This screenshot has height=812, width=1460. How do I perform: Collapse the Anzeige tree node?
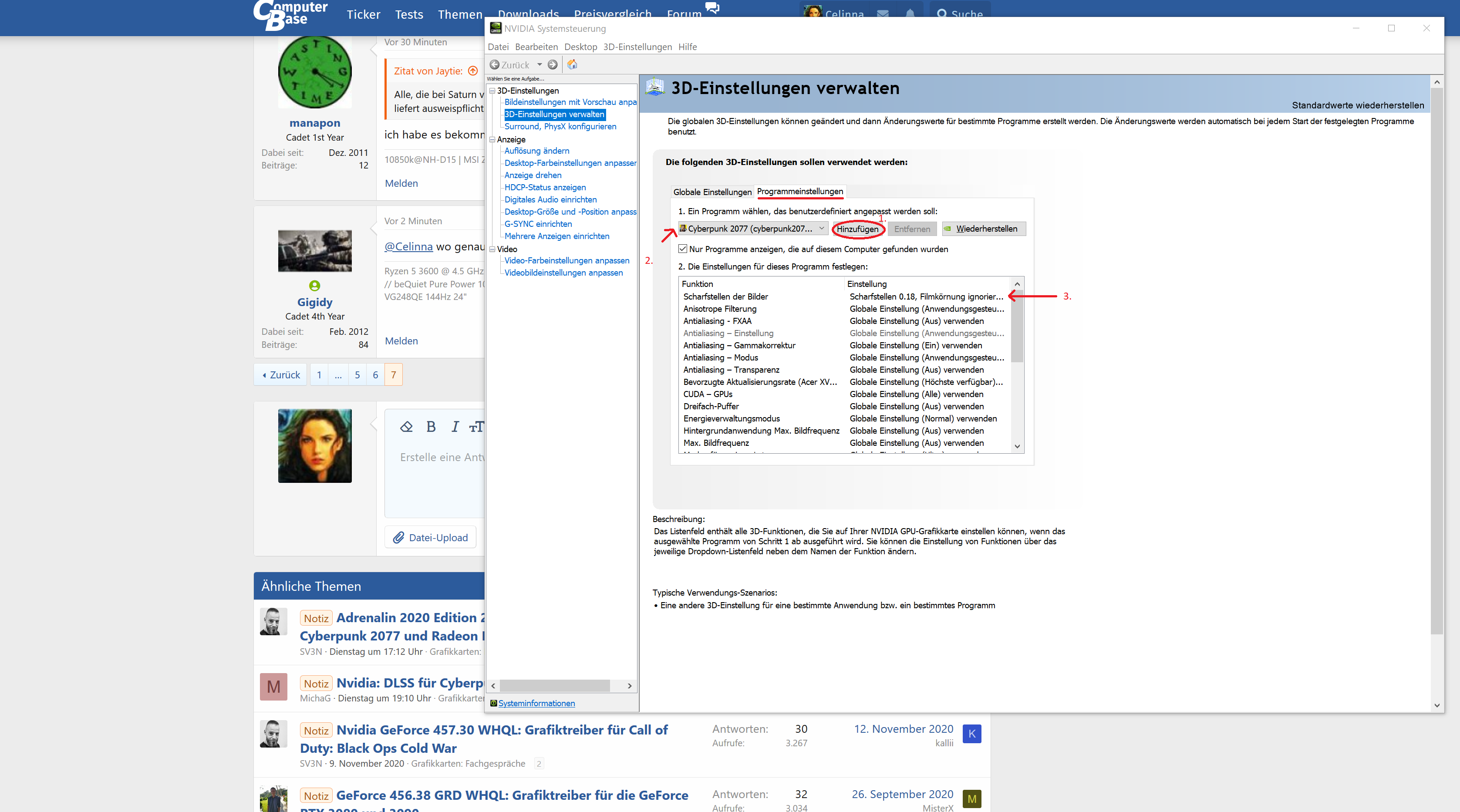pyautogui.click(x=492, y=139)
